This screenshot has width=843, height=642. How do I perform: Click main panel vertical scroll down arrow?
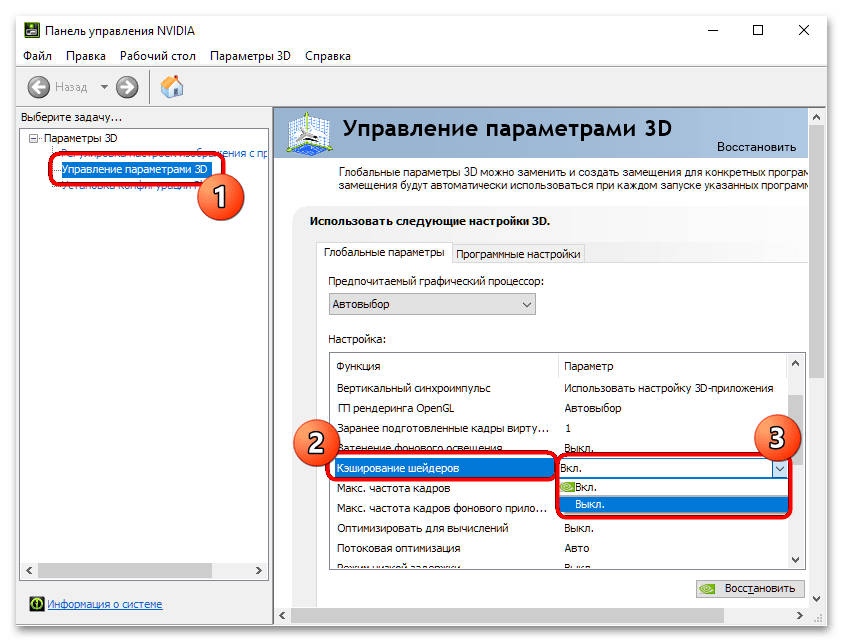tap(816, 598)
